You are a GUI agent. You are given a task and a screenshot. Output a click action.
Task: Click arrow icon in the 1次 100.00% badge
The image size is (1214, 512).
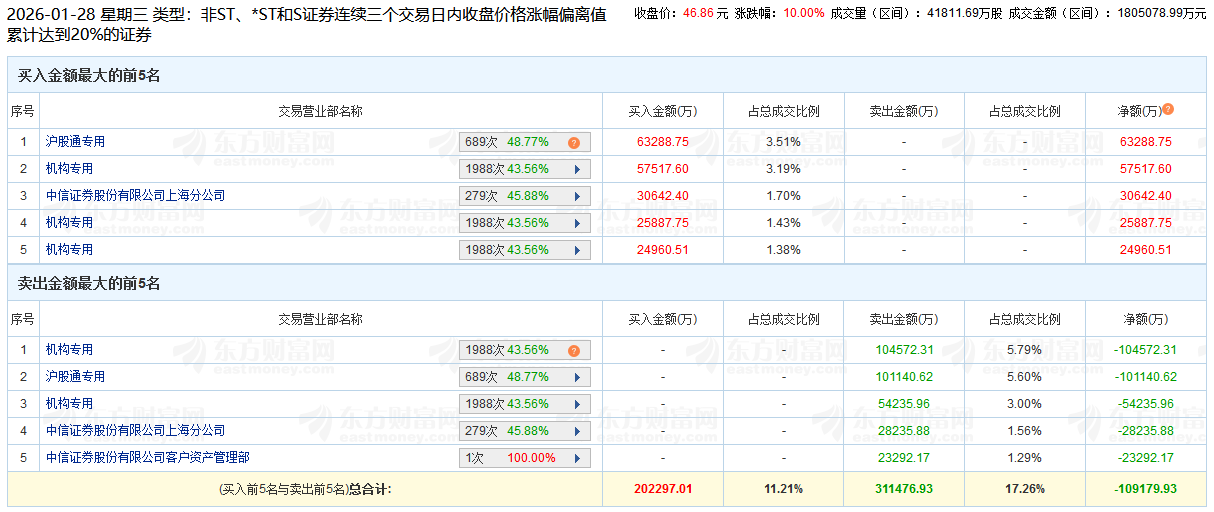coord(577,458)
